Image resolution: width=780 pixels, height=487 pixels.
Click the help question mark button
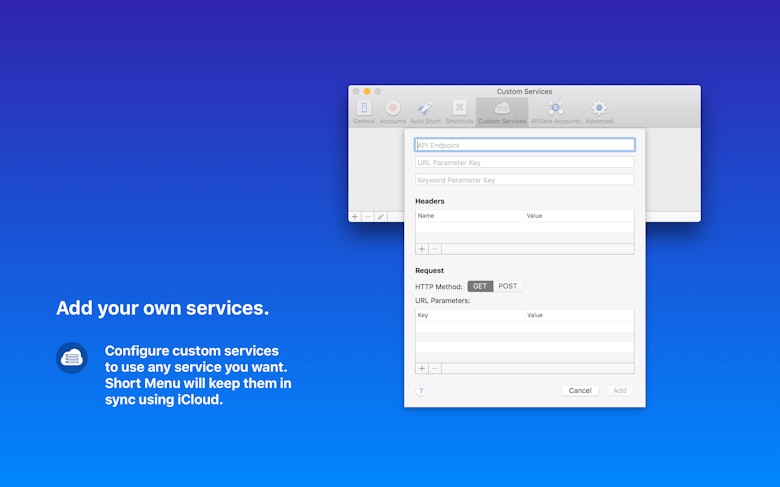[x=421, y=390]
